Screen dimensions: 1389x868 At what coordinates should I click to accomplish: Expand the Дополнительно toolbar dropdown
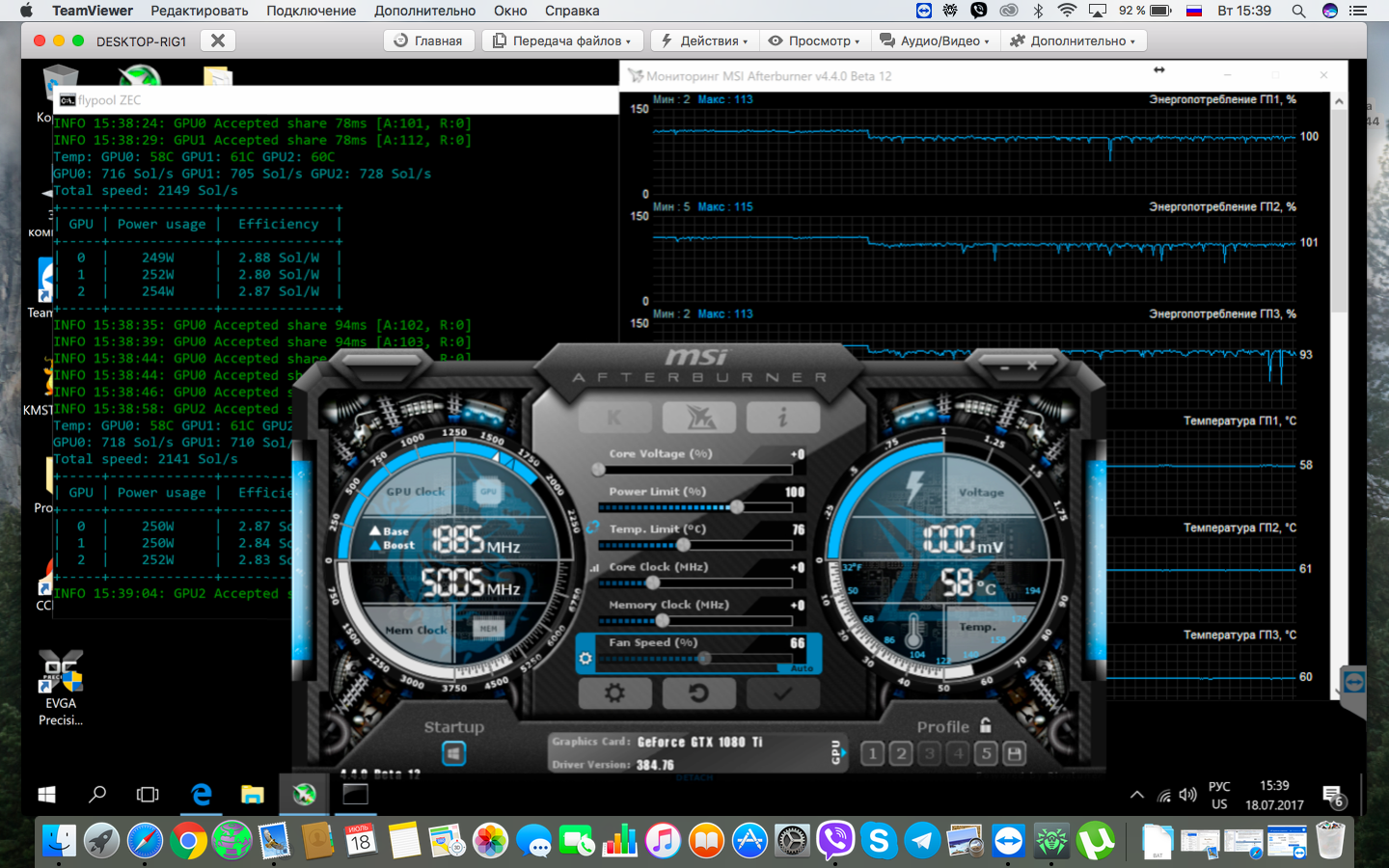[x=1074, y=41]
